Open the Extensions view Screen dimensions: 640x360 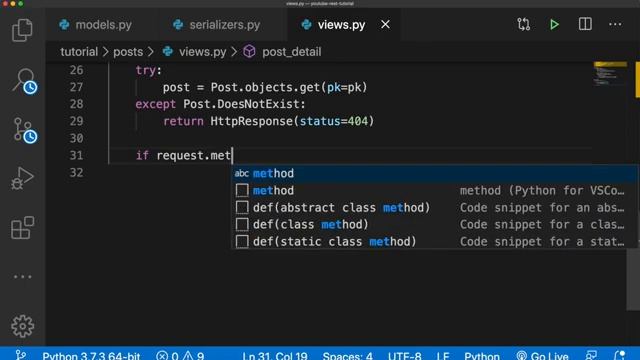coord(22,227)
